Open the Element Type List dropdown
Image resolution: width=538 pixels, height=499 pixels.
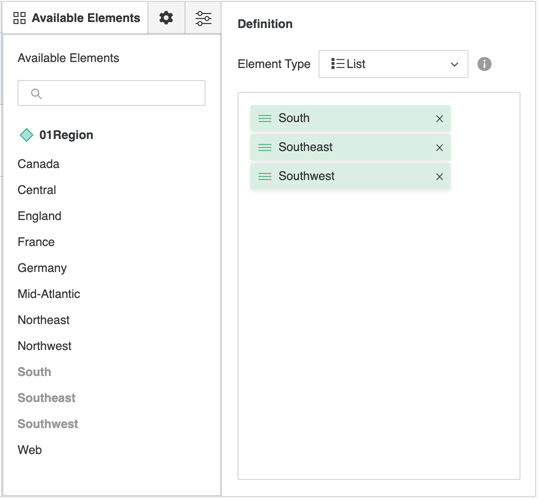pyautogui.click(x=393, y=64)
